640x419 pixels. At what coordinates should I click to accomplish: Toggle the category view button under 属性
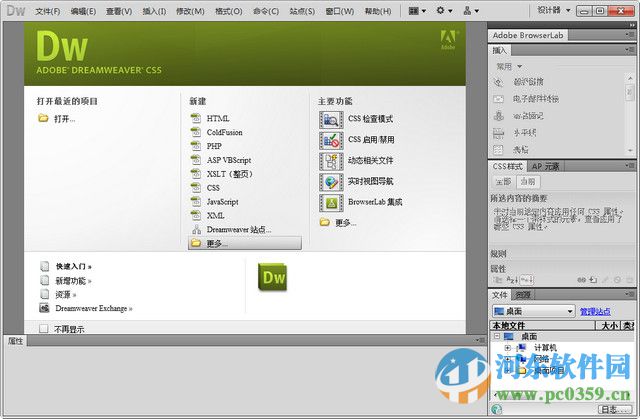point(498,280)
